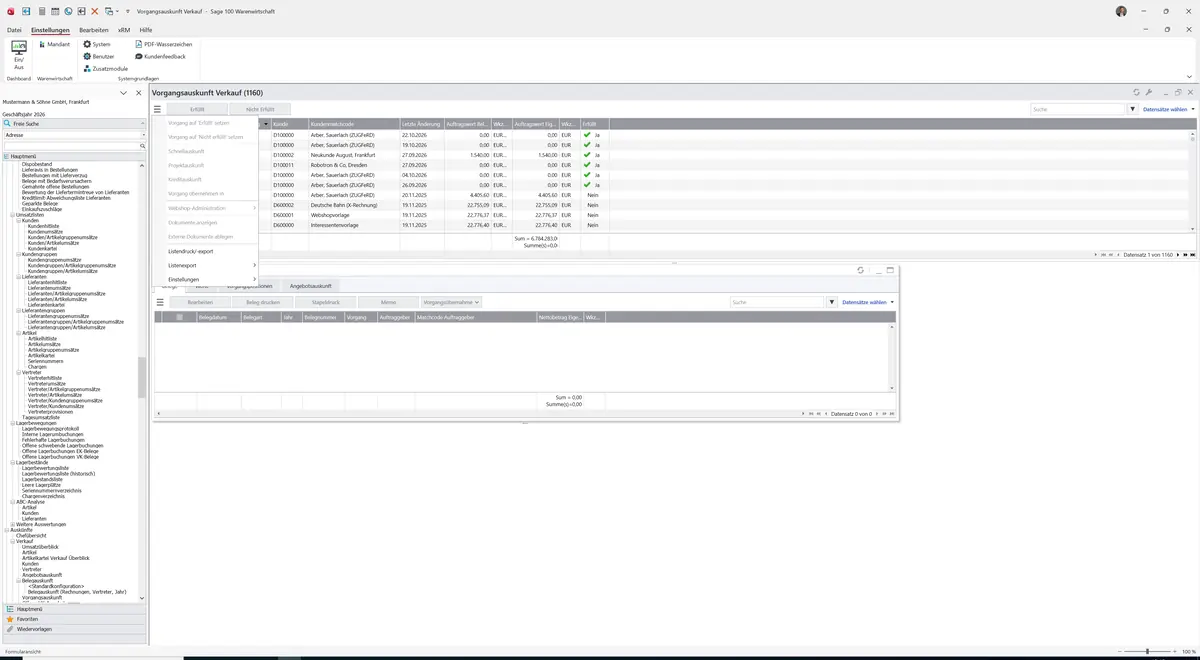
Task: Open Kundenfeedback from the ribbon
Action: pos(160,56)
